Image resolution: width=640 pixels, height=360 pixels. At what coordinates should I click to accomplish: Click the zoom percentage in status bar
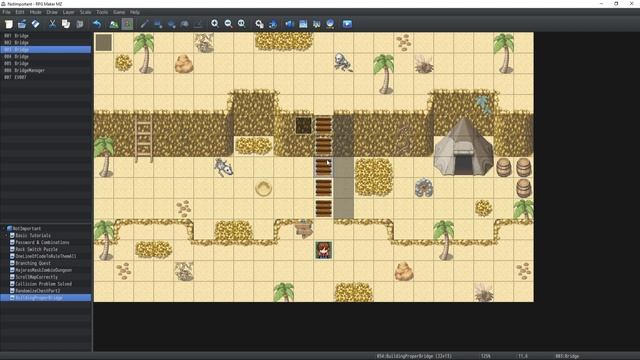[486, 356]
